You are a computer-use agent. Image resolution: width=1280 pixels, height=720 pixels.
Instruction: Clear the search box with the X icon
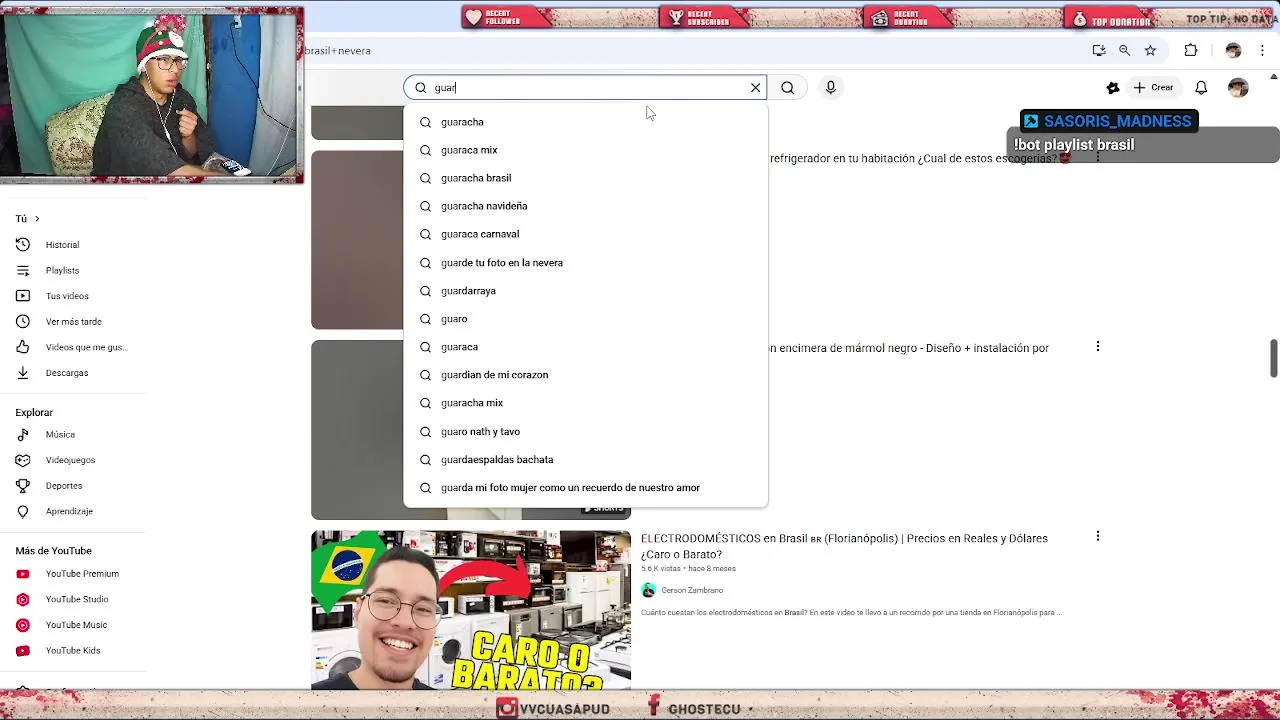click(755, 88)
